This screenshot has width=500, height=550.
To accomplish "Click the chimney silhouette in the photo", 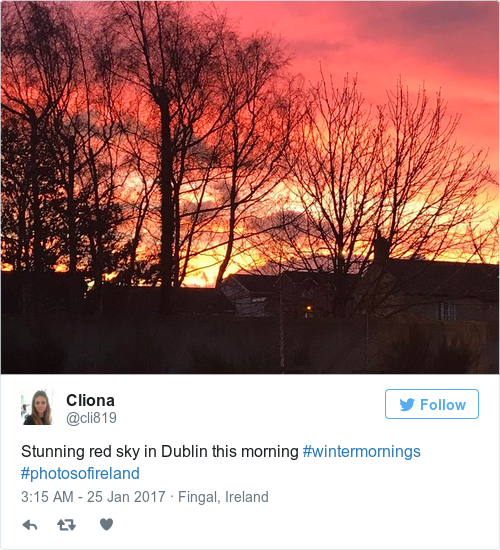I will 381,249.
